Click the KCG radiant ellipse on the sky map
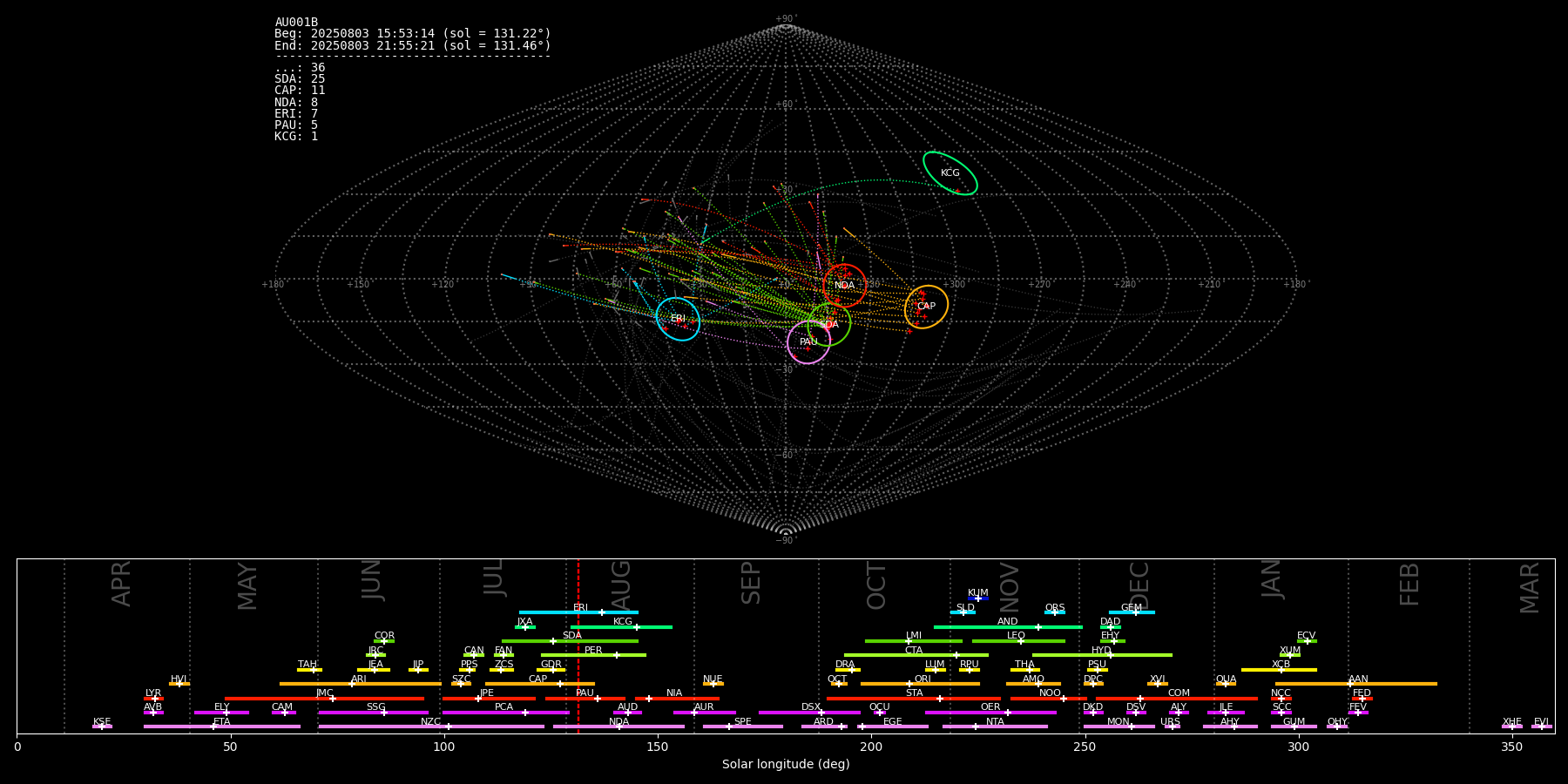1568x784 pixels. pos(950,173)
